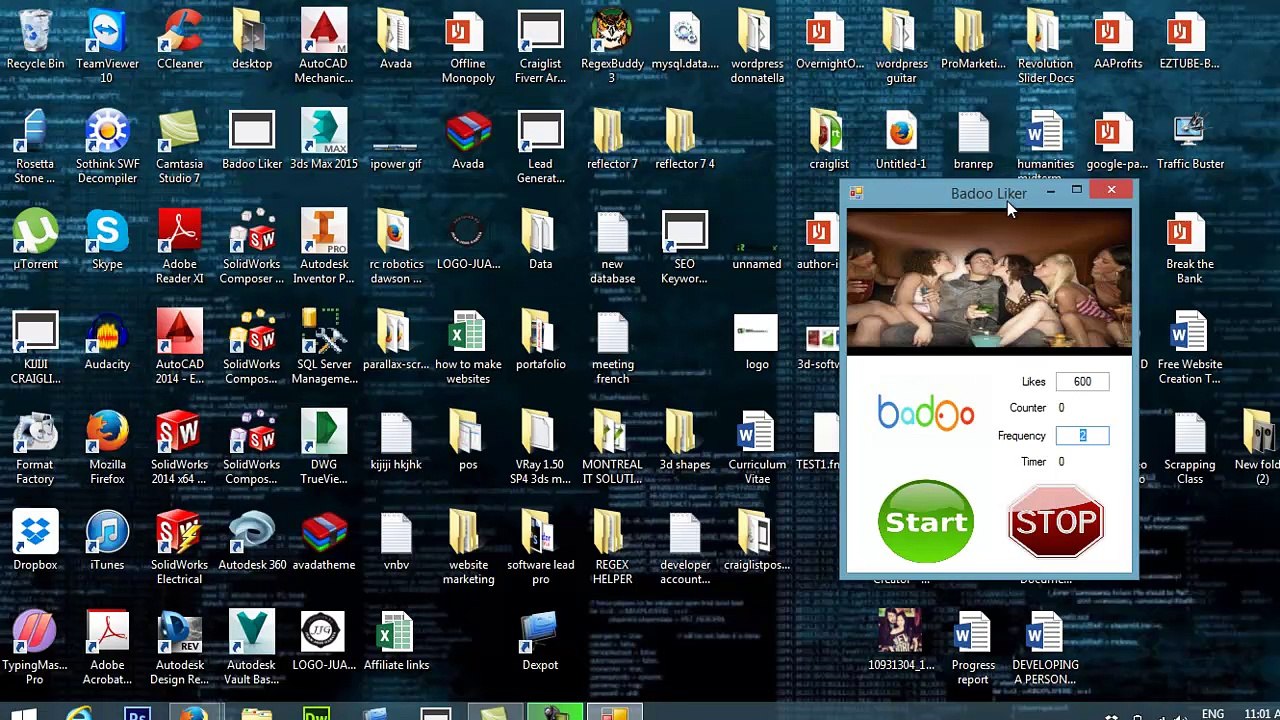Select the 3ds Max 2015 desktop icon
Image resolution: width=1280 pixels, height=720 pixels.
324,140
